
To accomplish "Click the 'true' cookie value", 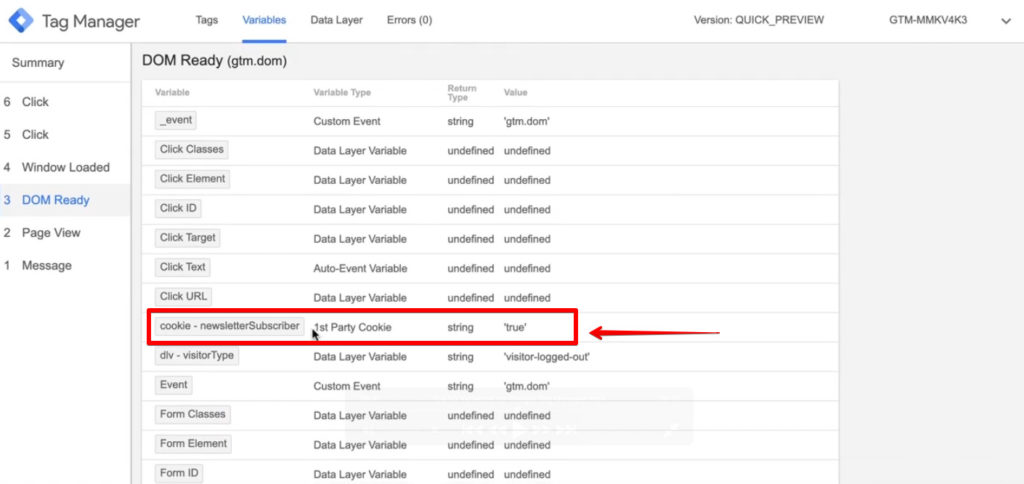I will [x=515, y=328].
